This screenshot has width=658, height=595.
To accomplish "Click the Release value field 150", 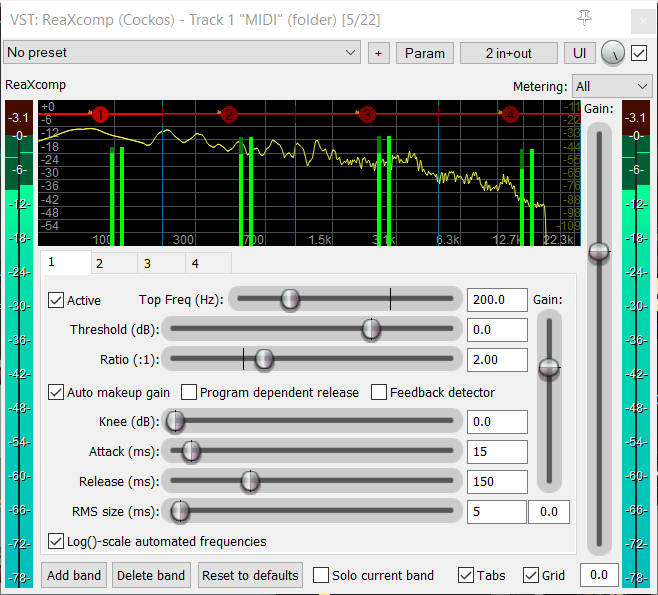I will point(497,482).
